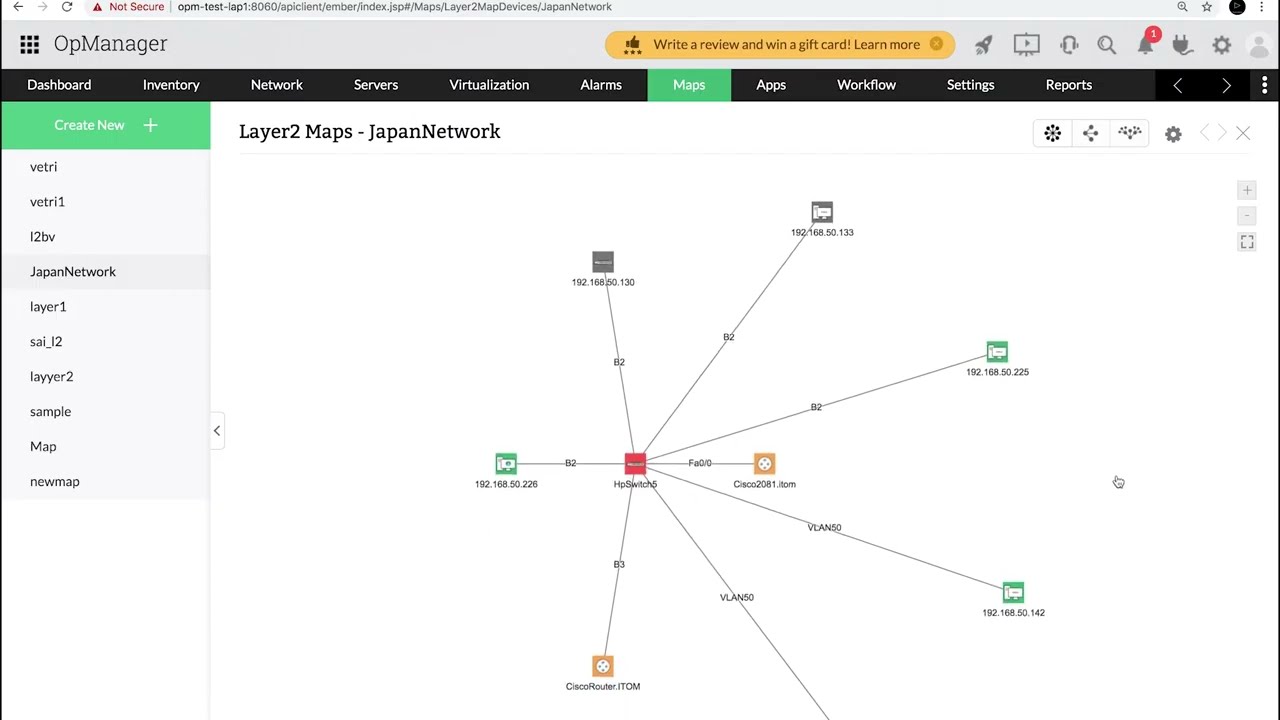The image size is (1280, 720).
Task: Open the layer1 map
Action: click(105, 307)
